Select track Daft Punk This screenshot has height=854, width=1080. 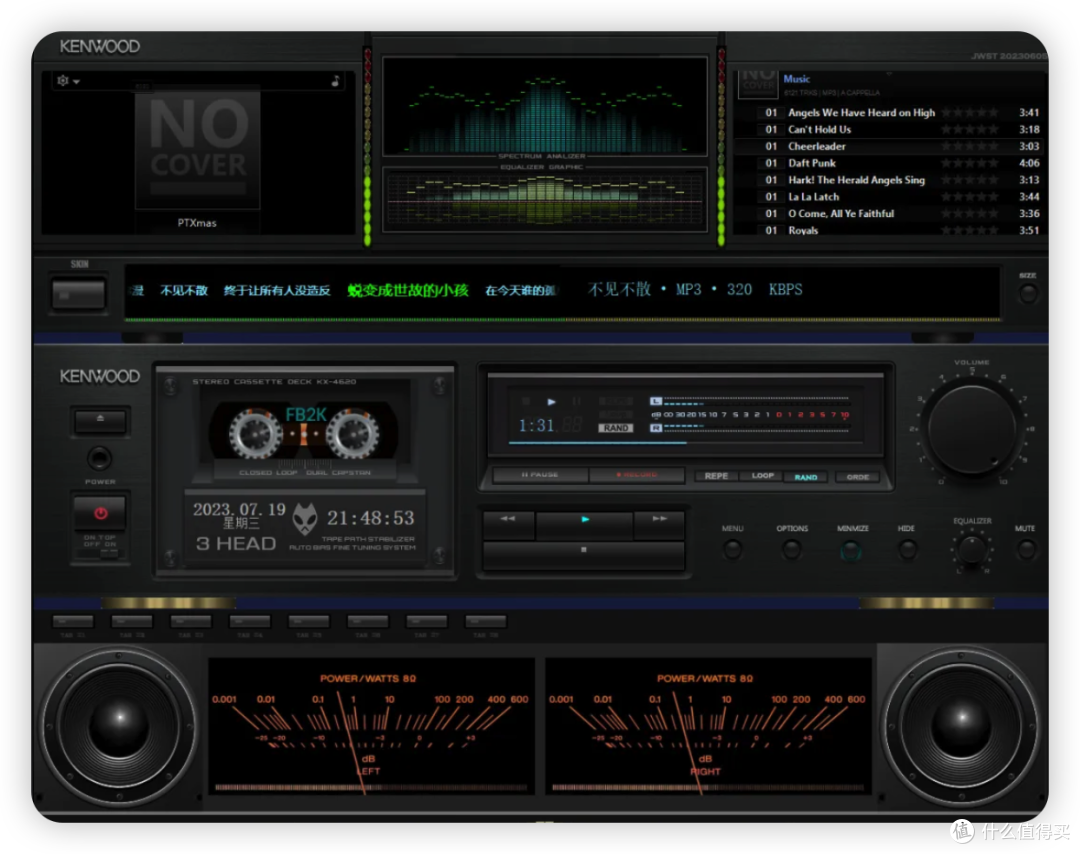point(890,163)
